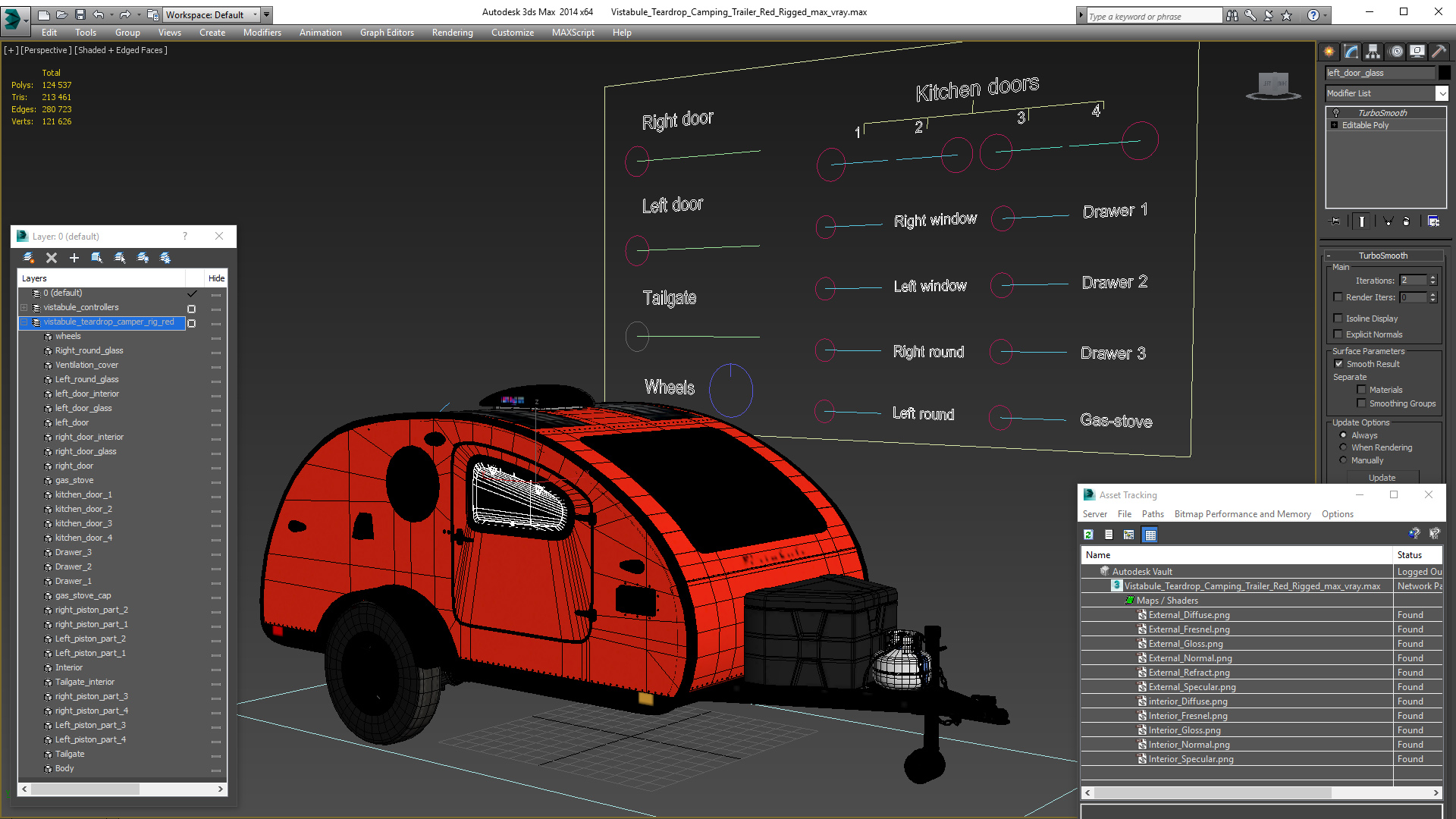This screenshot has width=1456, height=819.
Task: Expand Editable Poly sub-object levels
Action: [x=1334, y=125]
